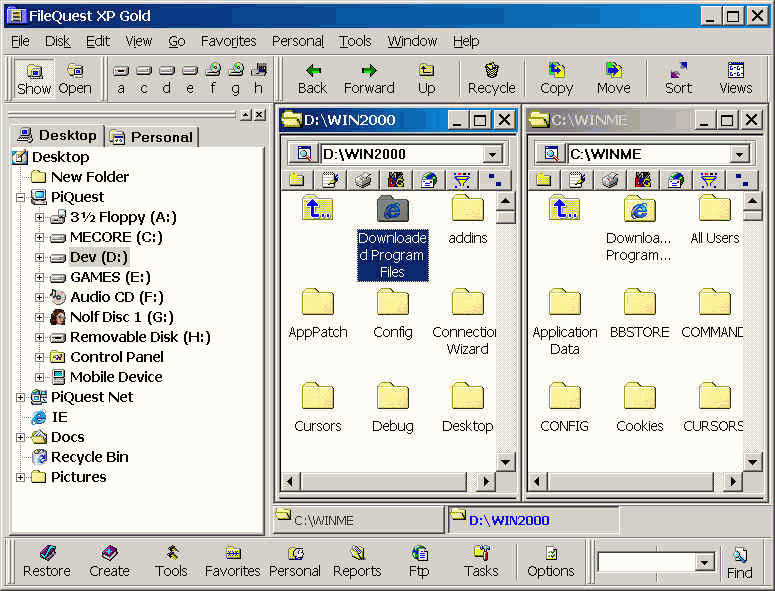Select CD drive g in the drive toolbar
The height and width of the screenshot is (591, 775).
pyautogui.click(x=236, y=79)
